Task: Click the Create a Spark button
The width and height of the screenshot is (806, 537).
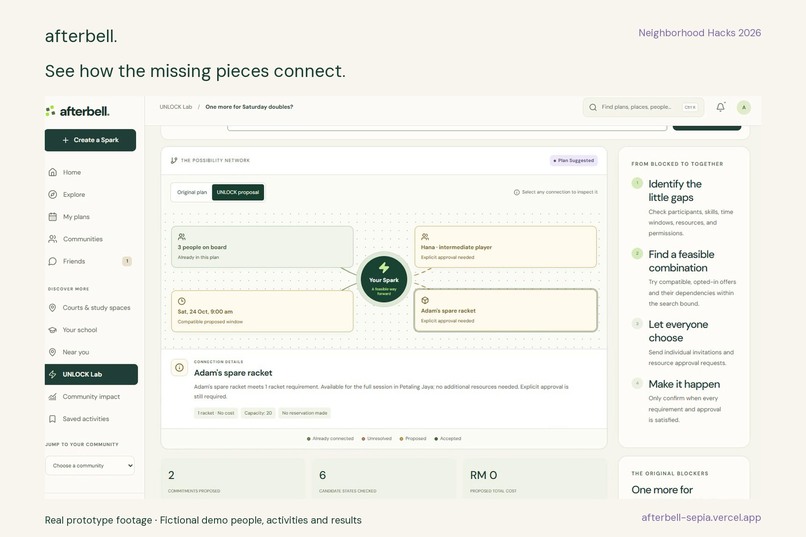Action: click(90, 140)
